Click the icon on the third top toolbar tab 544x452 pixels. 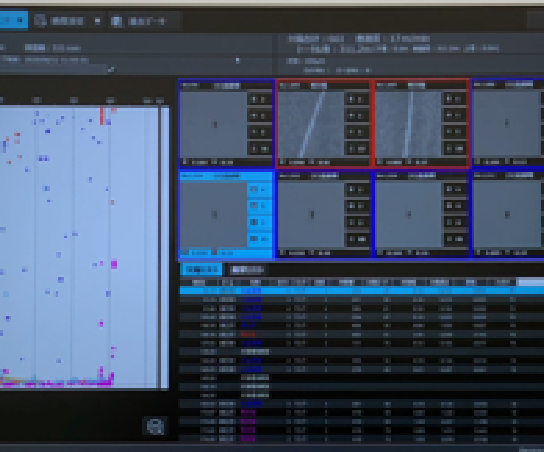[x=117, y=21]
